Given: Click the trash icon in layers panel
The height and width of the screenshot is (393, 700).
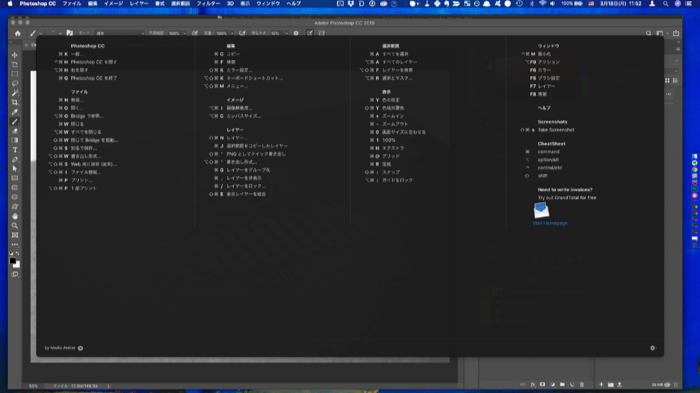Looking at the screenshot, I should coord(582,385).
